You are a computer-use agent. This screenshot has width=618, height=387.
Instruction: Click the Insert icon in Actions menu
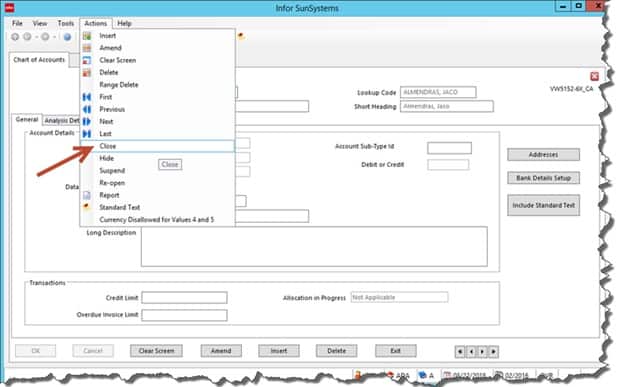pos(87,36)
